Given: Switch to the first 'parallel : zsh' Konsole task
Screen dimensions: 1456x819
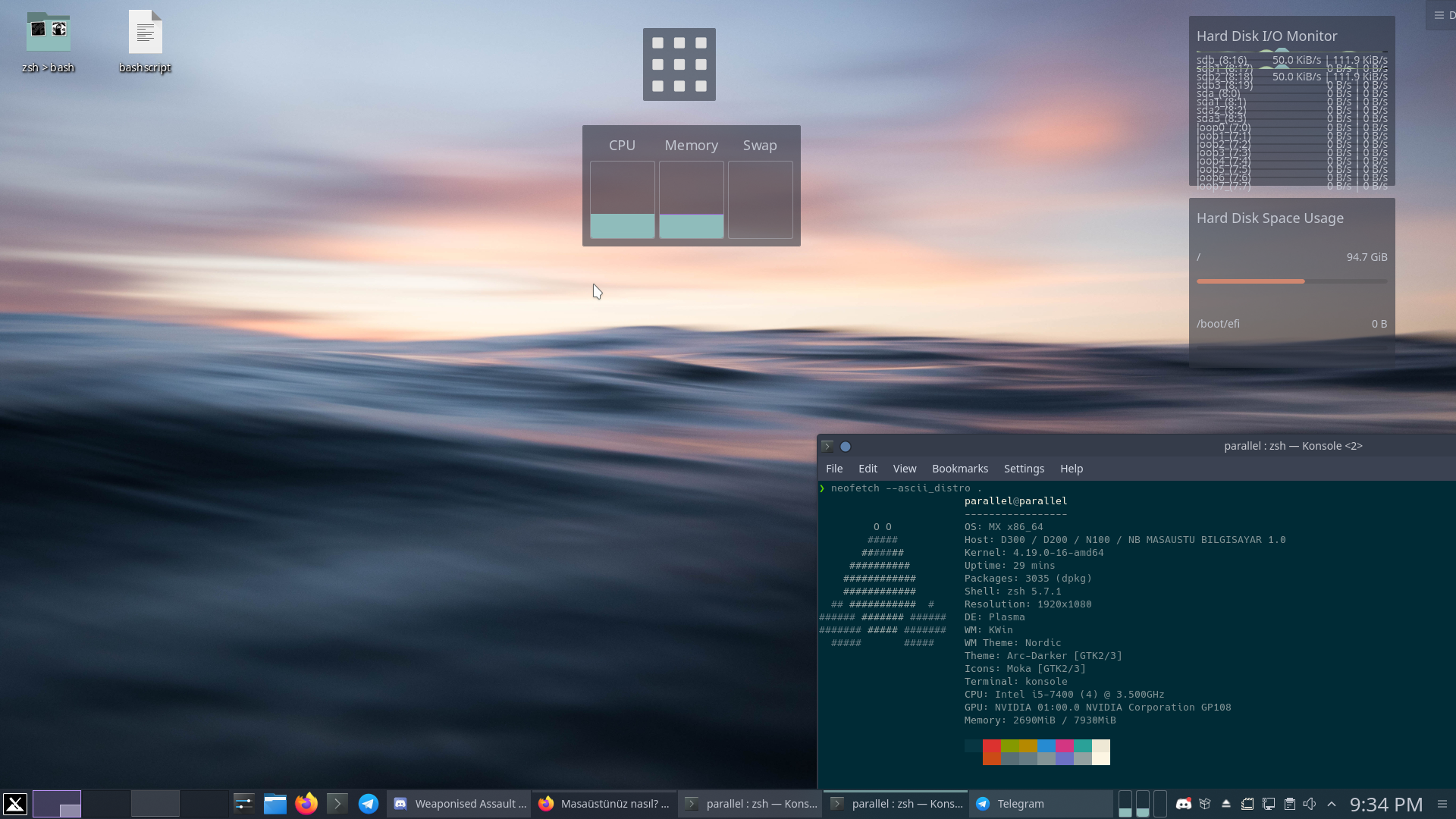Looking at the screenshot, I should click(750, 804).
